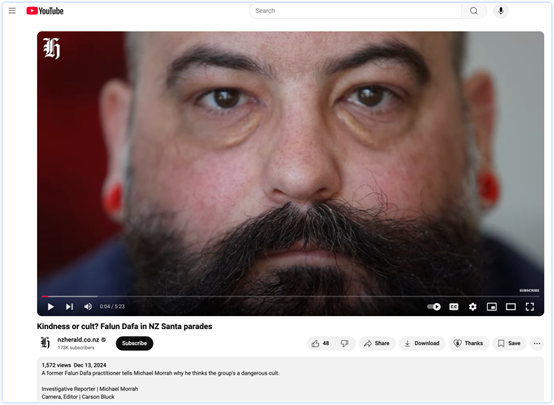
Task: Toggle closed captions (CC)
Action: tap(454, 307)
